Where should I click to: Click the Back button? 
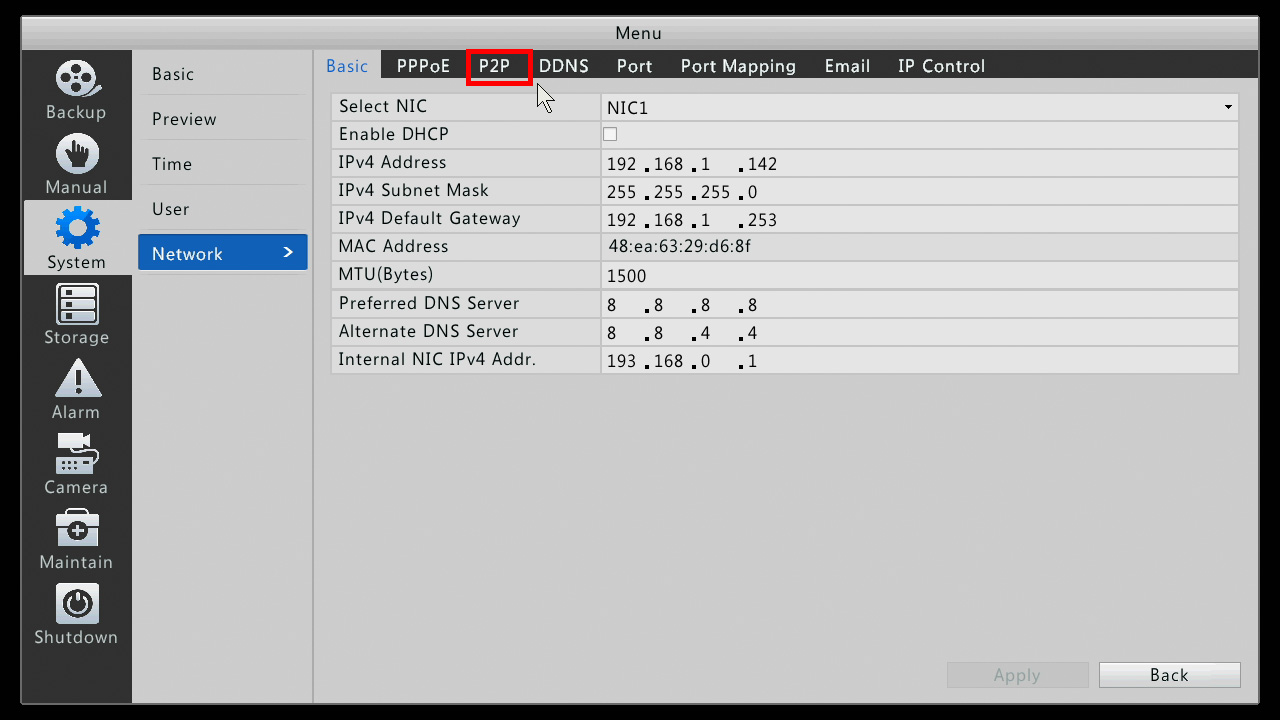coord(1169,675)
